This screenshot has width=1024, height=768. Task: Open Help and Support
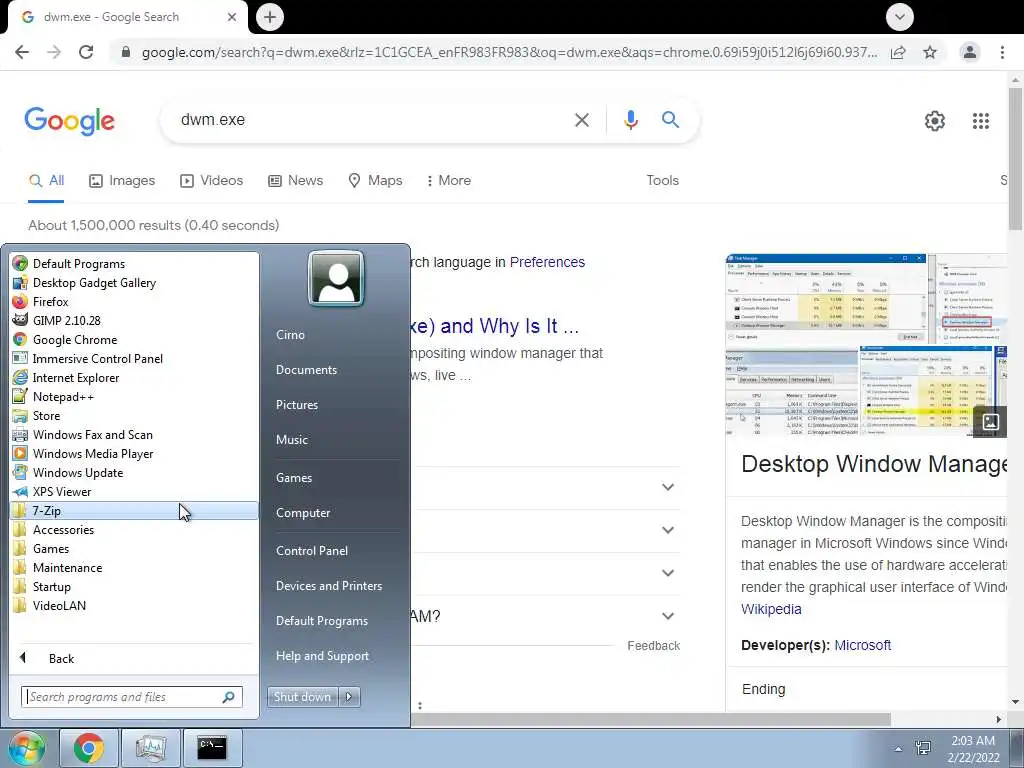323,656
